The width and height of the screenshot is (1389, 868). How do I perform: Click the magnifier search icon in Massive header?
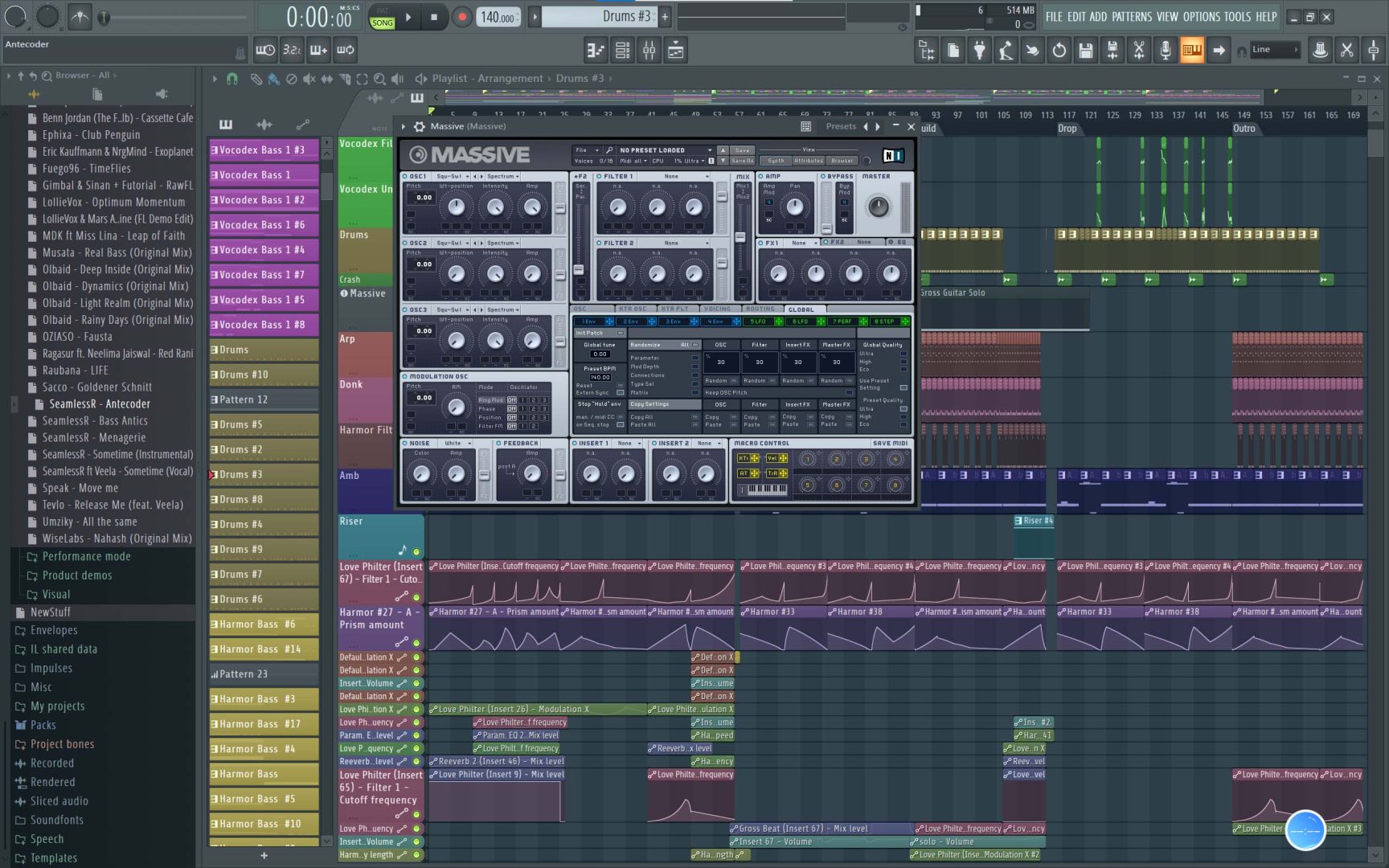click(x=609, y=150)
